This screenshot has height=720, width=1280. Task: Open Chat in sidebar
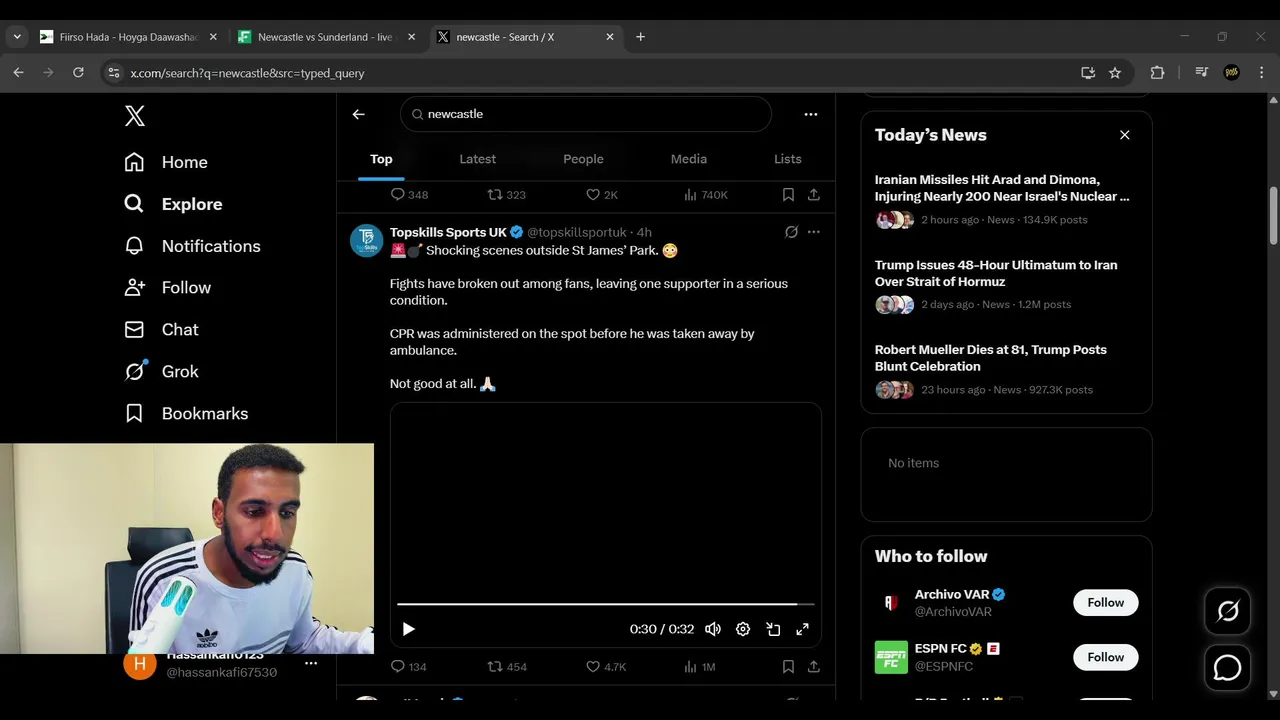(161, 329)
